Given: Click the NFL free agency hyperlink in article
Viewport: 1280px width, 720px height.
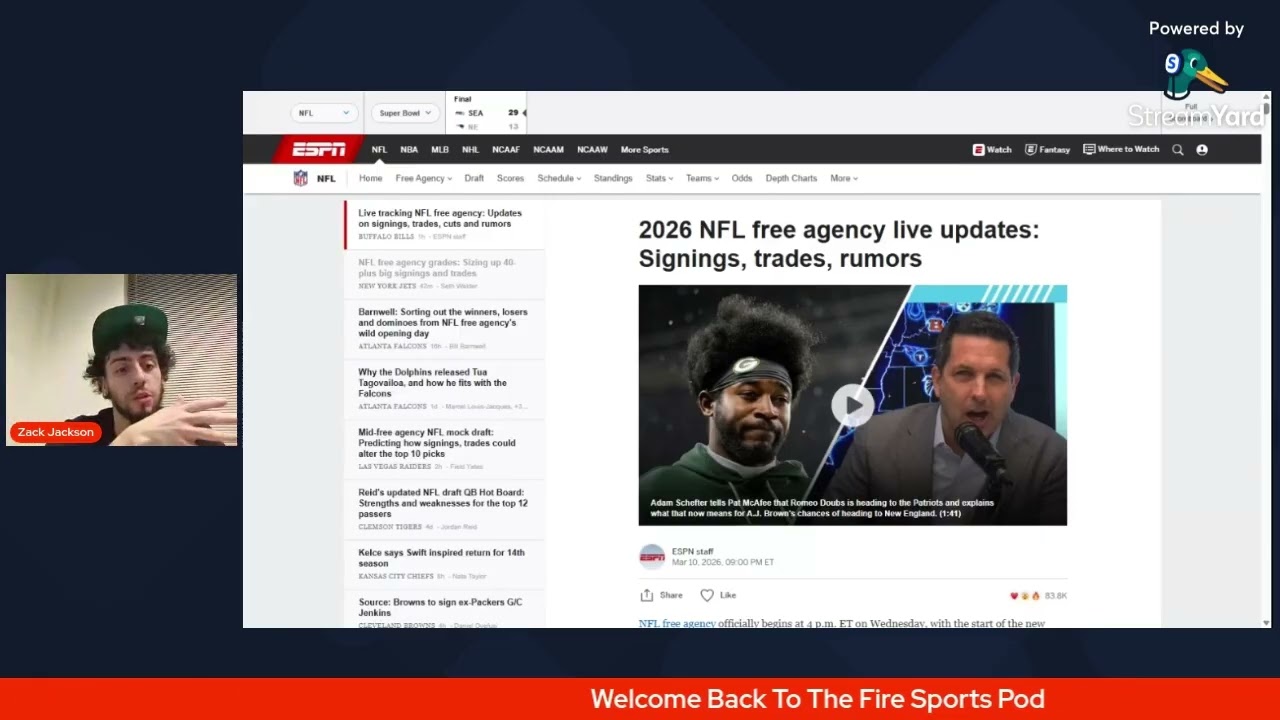Looking at the screenshot, I should click(677, 624).
